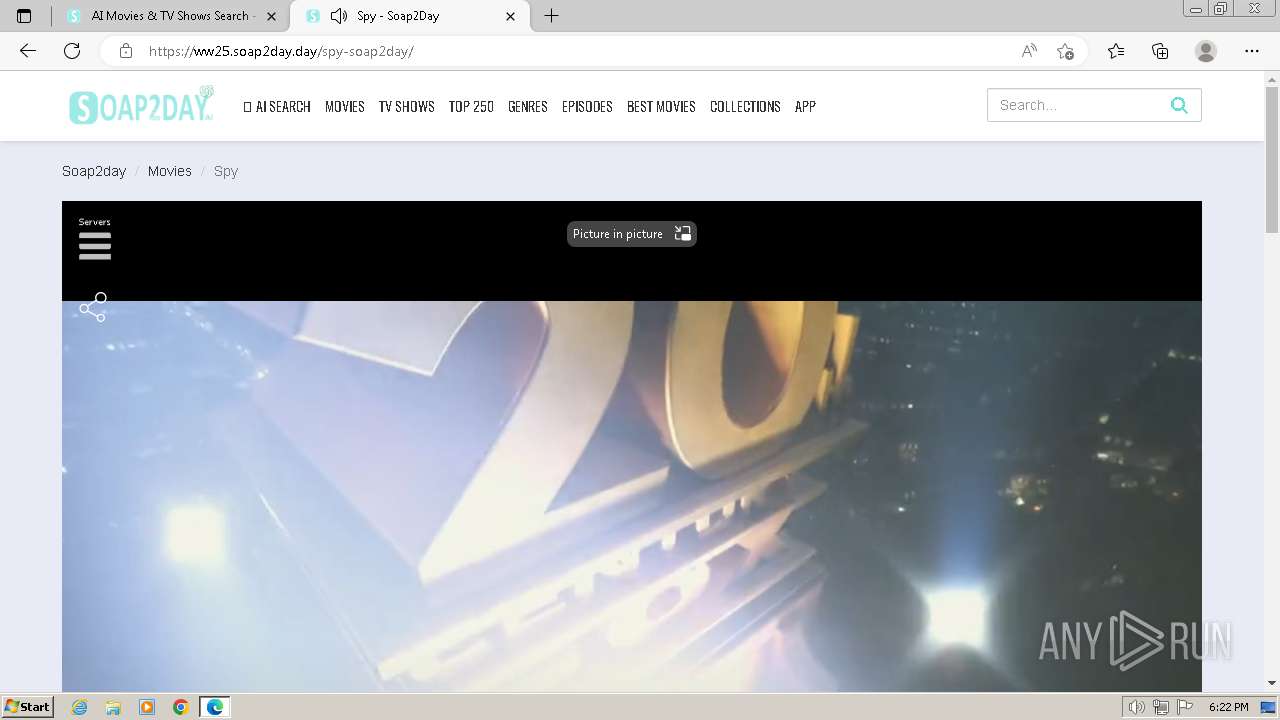Open the BEST MOVIES menu item
Image resolution: width=1280 pixels, height=720 pixels.
[x=661, y=106]
